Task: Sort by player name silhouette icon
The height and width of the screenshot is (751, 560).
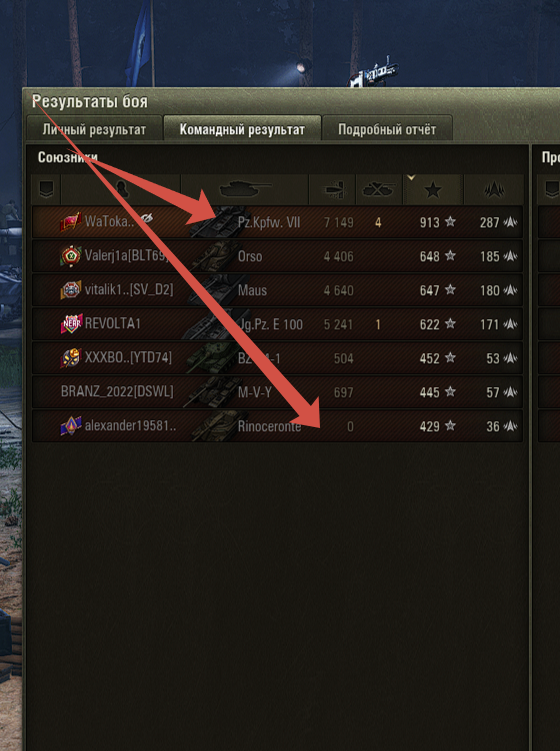Action: point(121,189)
